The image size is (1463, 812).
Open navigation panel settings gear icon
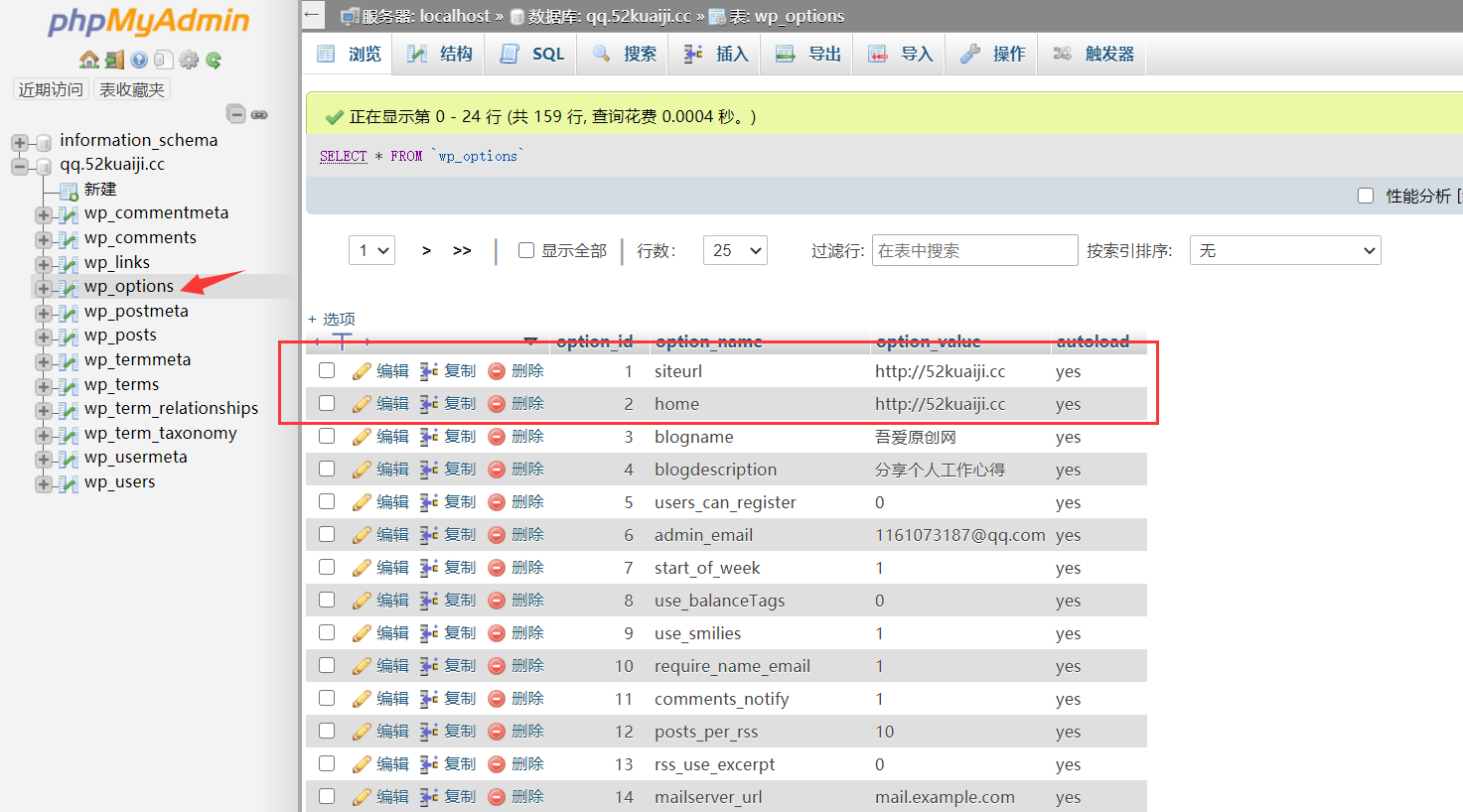189,60
